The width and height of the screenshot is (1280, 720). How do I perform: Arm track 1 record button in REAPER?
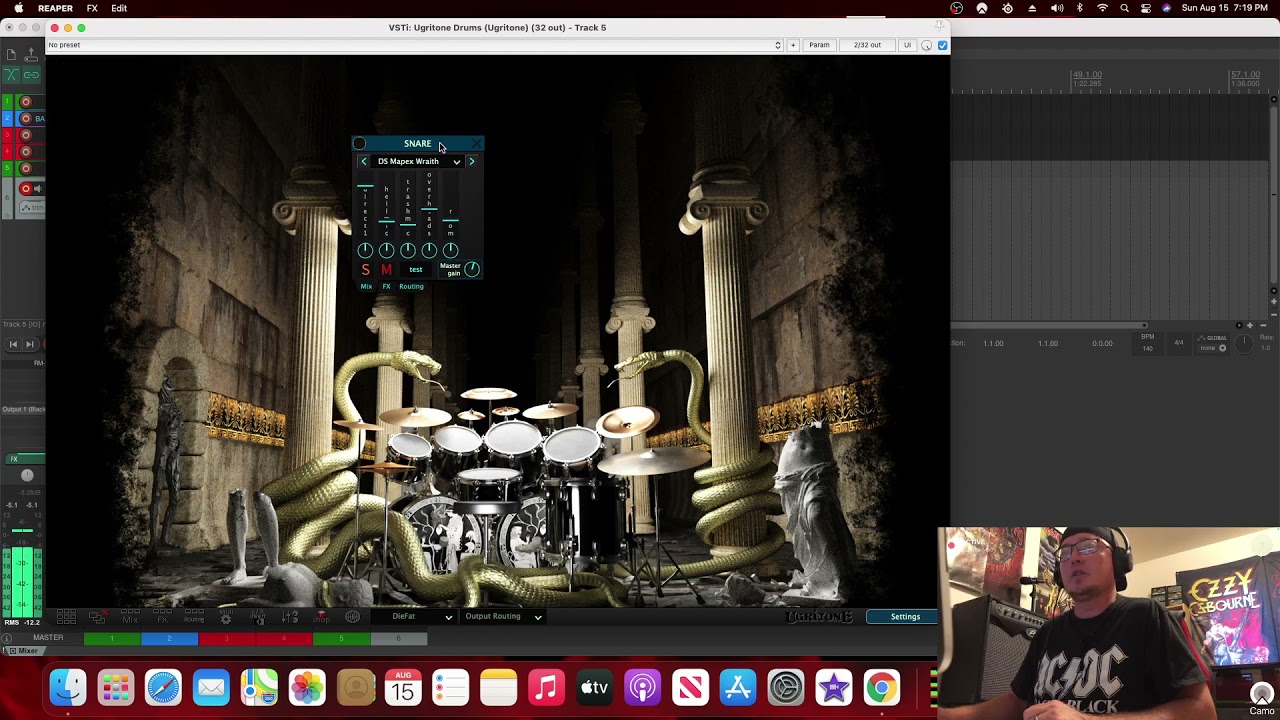coord(26,102)
